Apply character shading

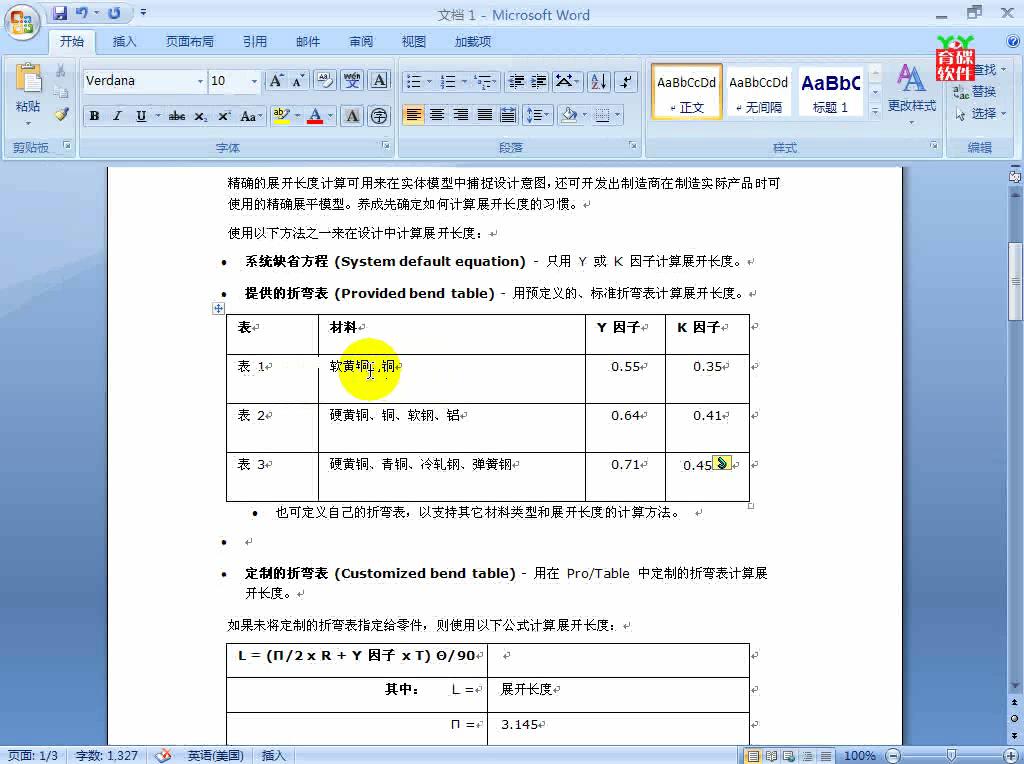(x=352, y=116)
